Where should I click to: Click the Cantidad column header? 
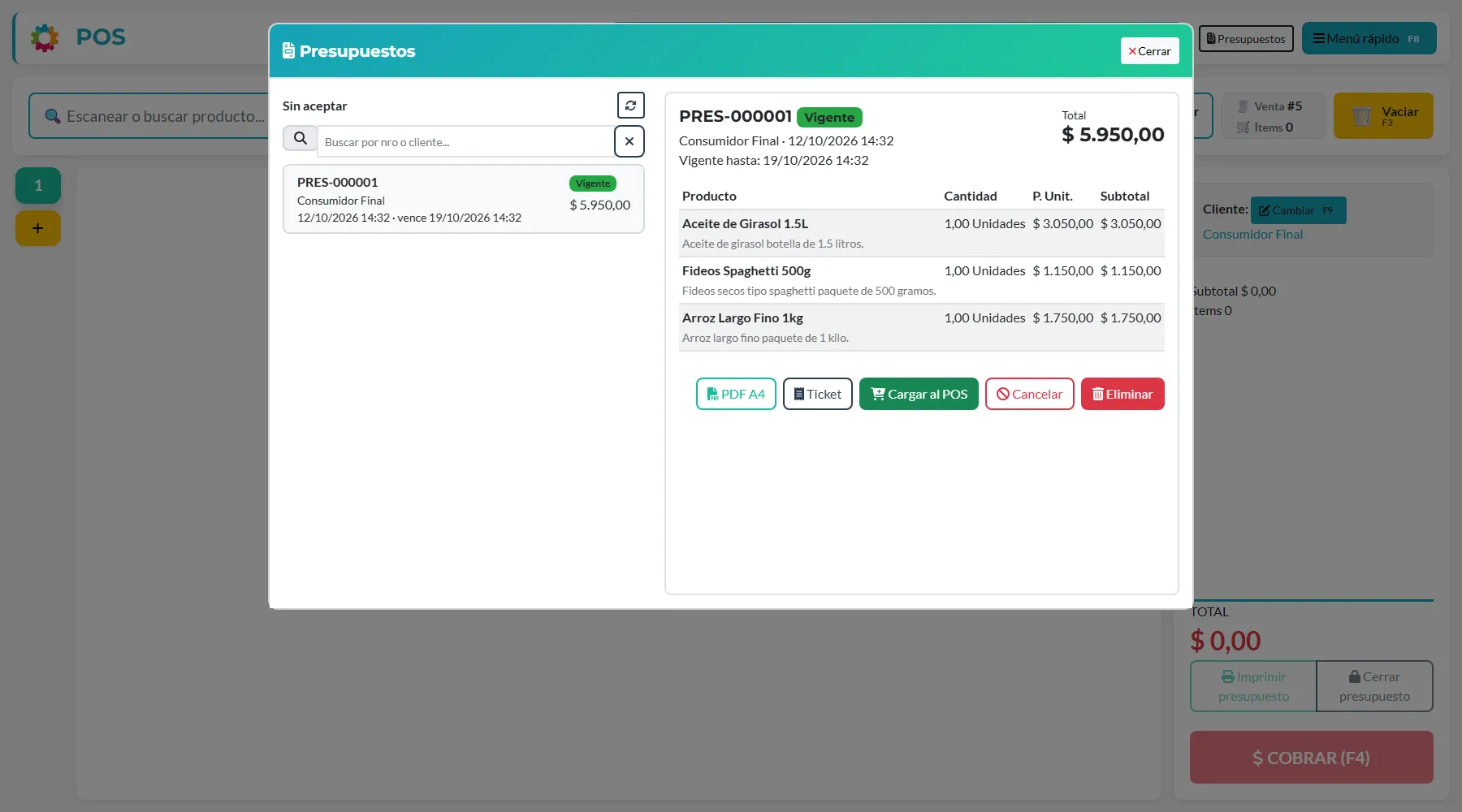coord(971,197)
